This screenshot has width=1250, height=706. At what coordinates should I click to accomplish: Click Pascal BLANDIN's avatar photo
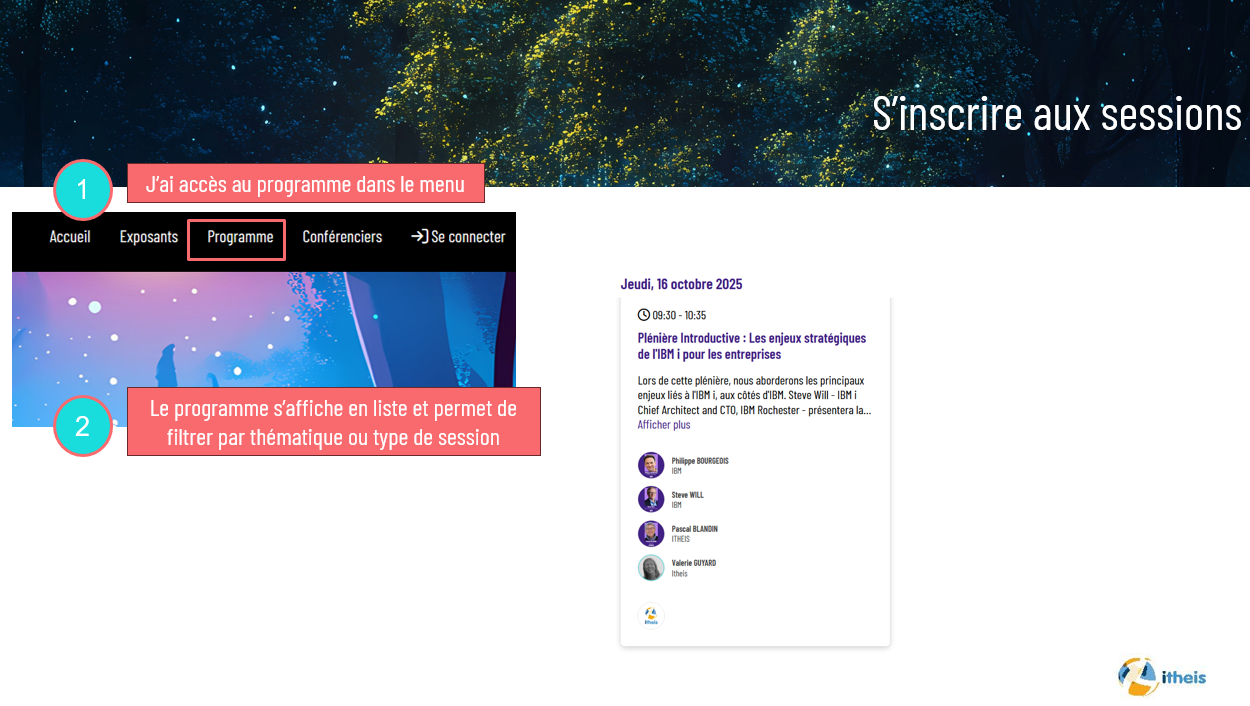pyautogui.click(x=651, y=533)
